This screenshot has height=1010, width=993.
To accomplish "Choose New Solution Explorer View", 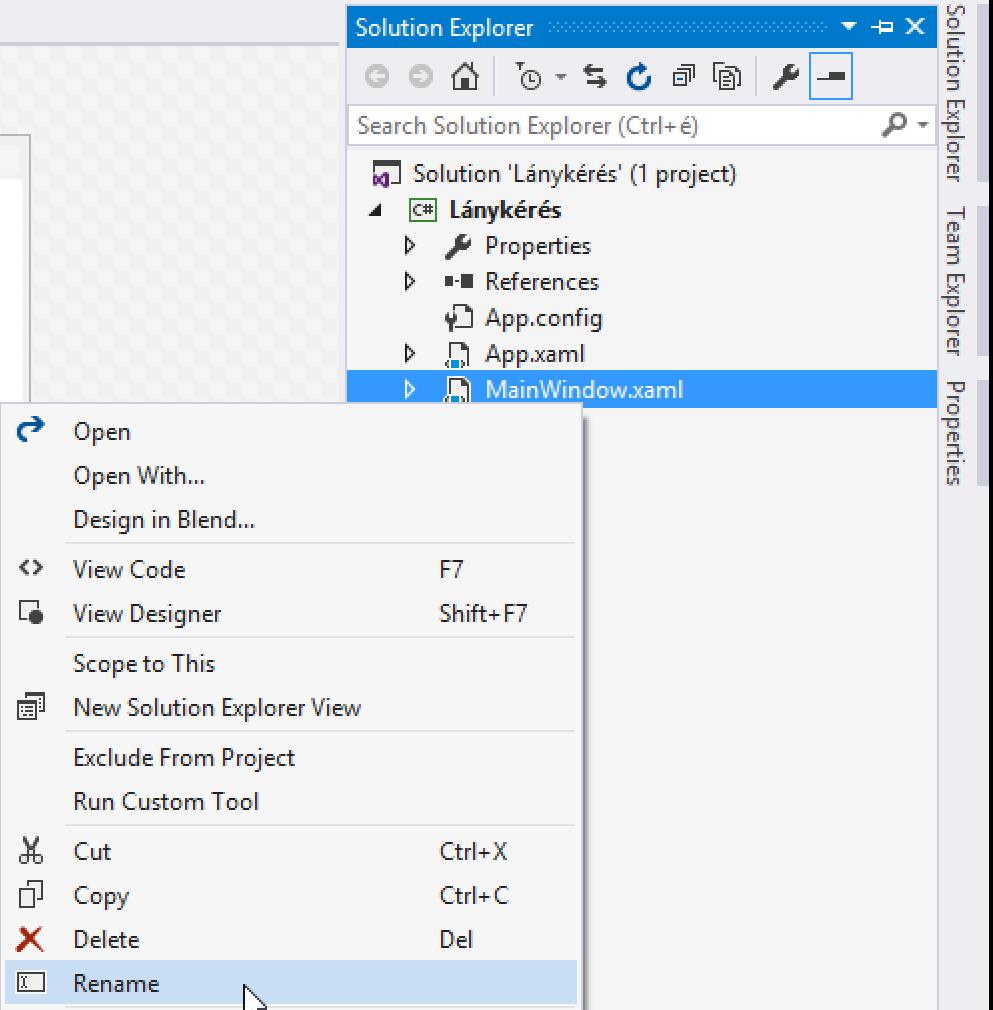I will tap(290, 708).
